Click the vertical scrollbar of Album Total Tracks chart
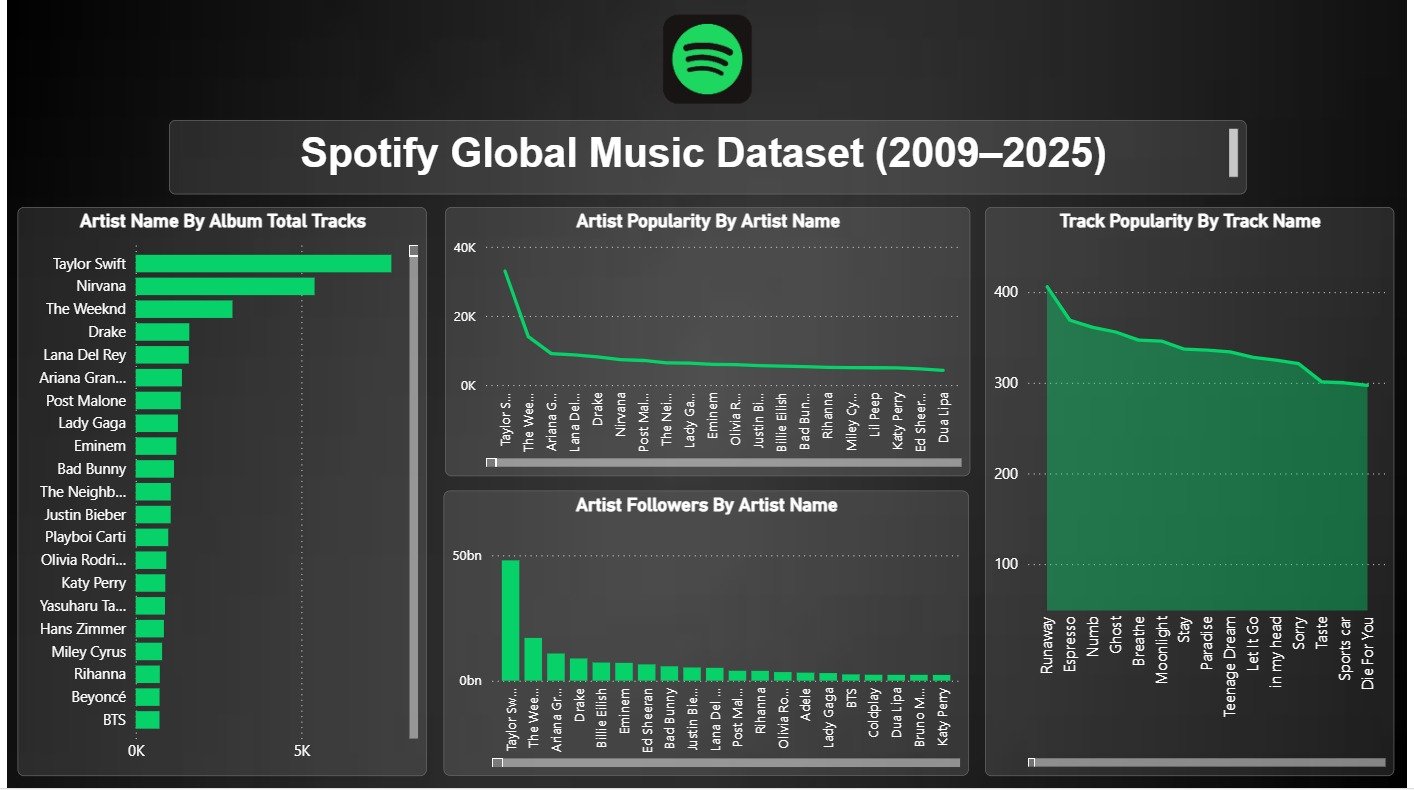Viewport: 1414px width, 790px height. pos(414,492)
